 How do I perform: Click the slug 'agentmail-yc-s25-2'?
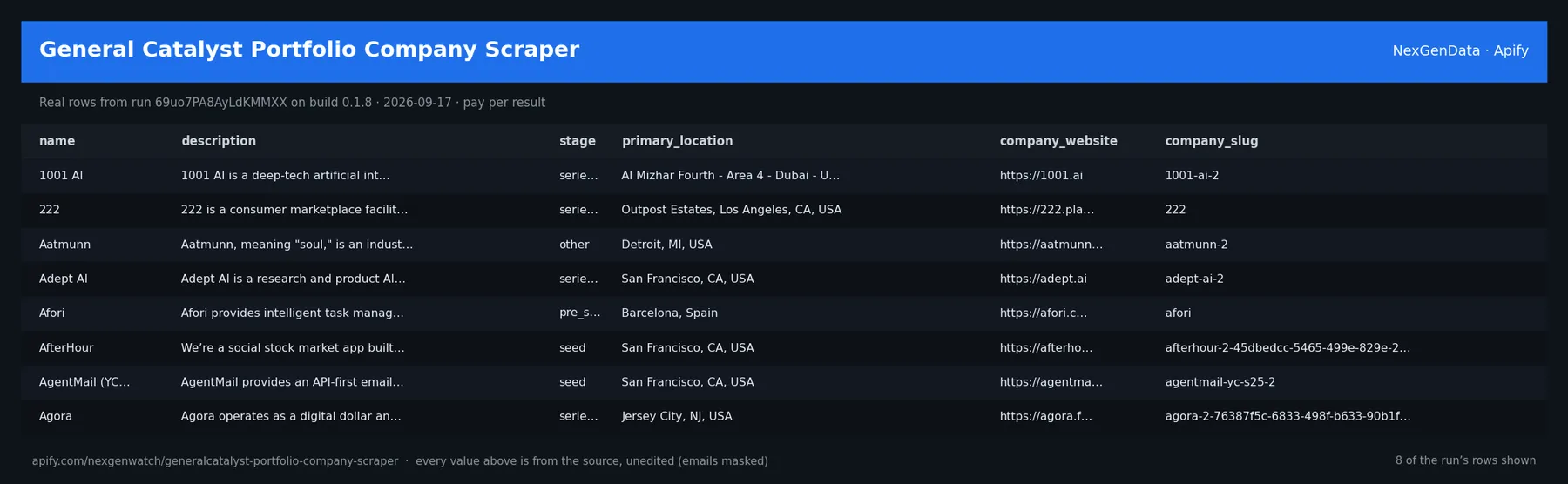[x=1220, y=382]
